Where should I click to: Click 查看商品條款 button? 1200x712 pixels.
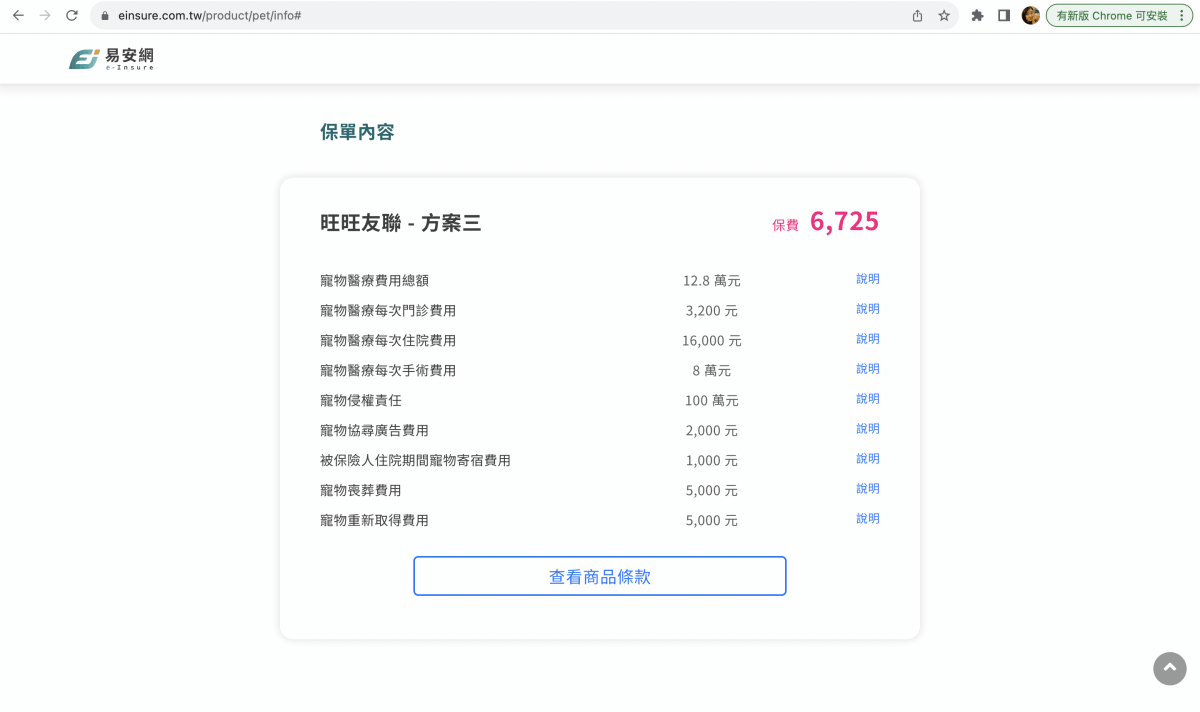pos(599,576)
